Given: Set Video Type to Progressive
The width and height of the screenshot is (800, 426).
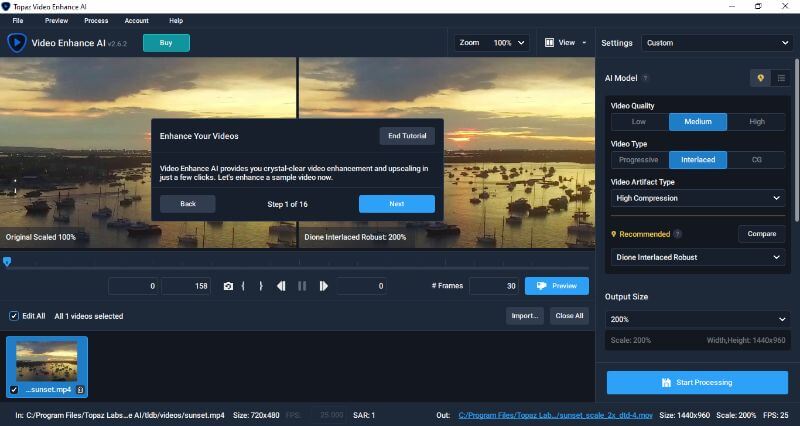Looking at the screenshot, I should 640,160.
